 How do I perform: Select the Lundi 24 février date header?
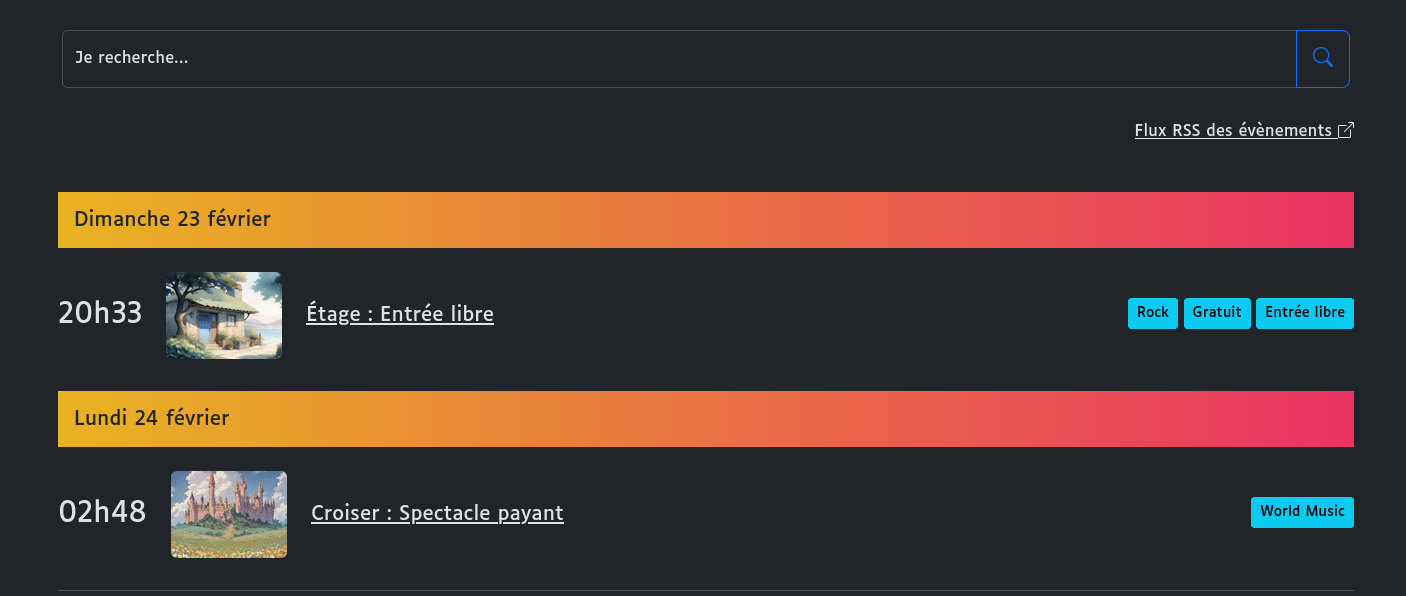pos(706,419)
